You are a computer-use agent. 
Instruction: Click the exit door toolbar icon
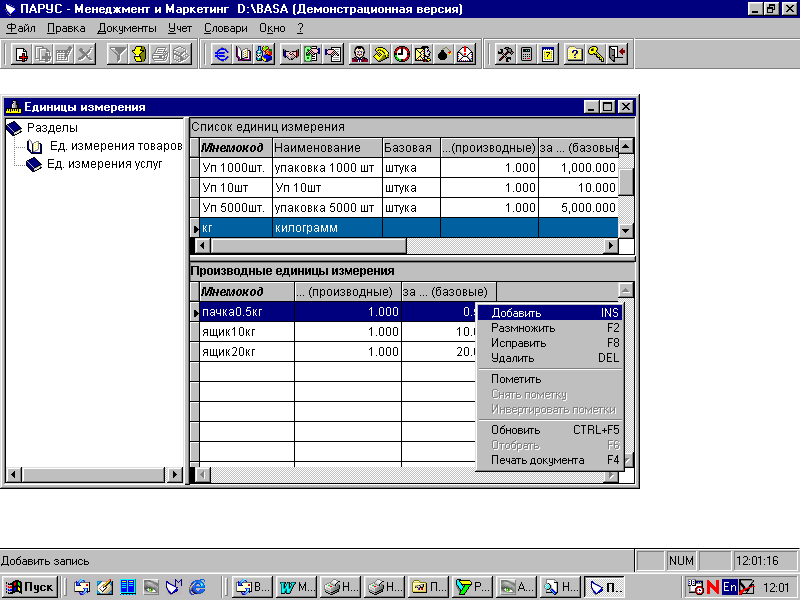point(617,55)
